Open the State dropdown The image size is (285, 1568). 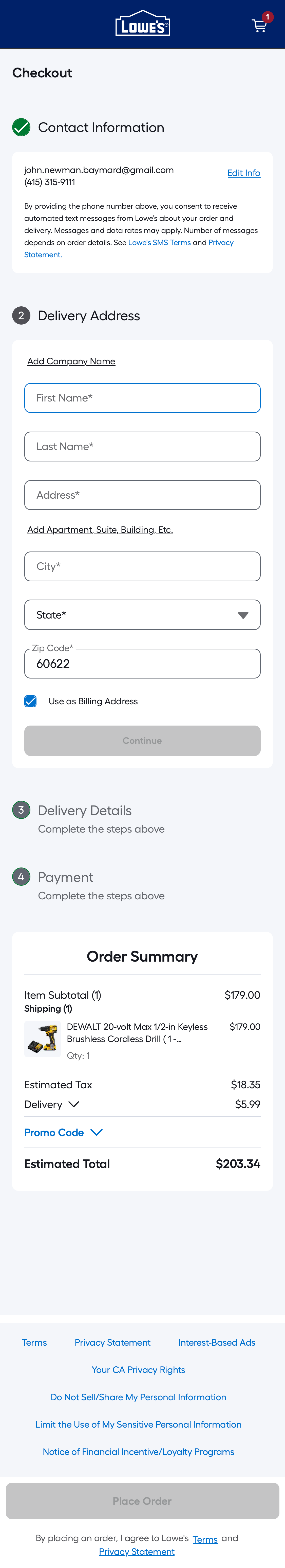142,615
